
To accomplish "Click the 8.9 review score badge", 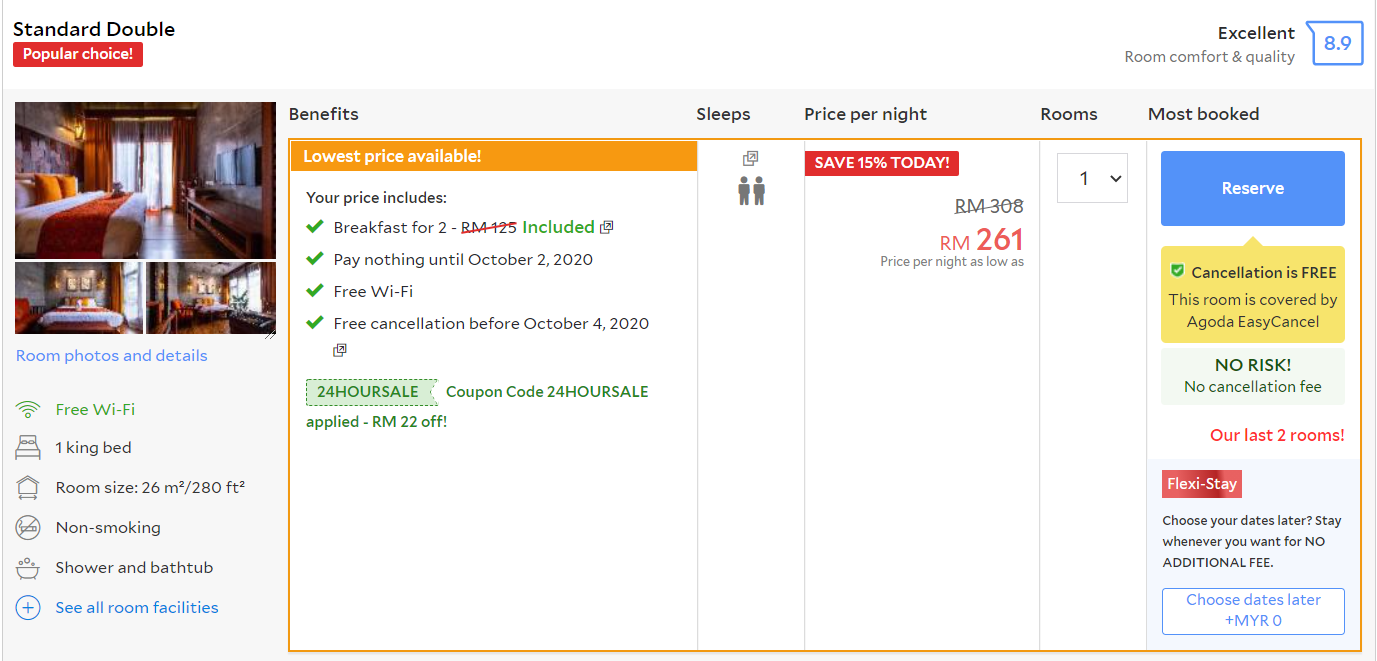I will tap(1336, 43).
